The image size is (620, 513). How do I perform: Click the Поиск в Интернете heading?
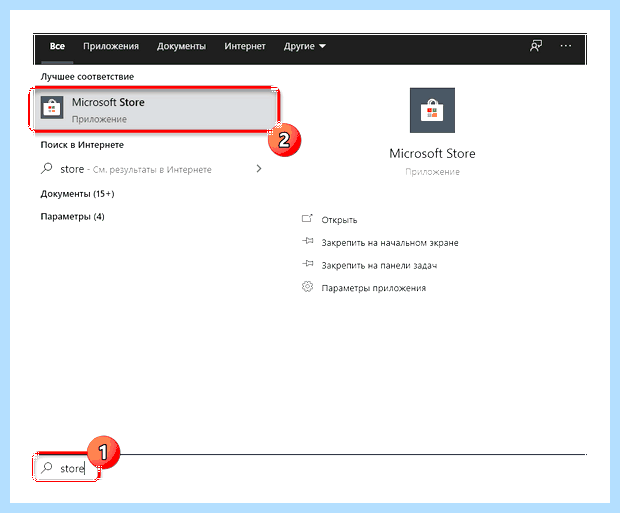point(82,145)
